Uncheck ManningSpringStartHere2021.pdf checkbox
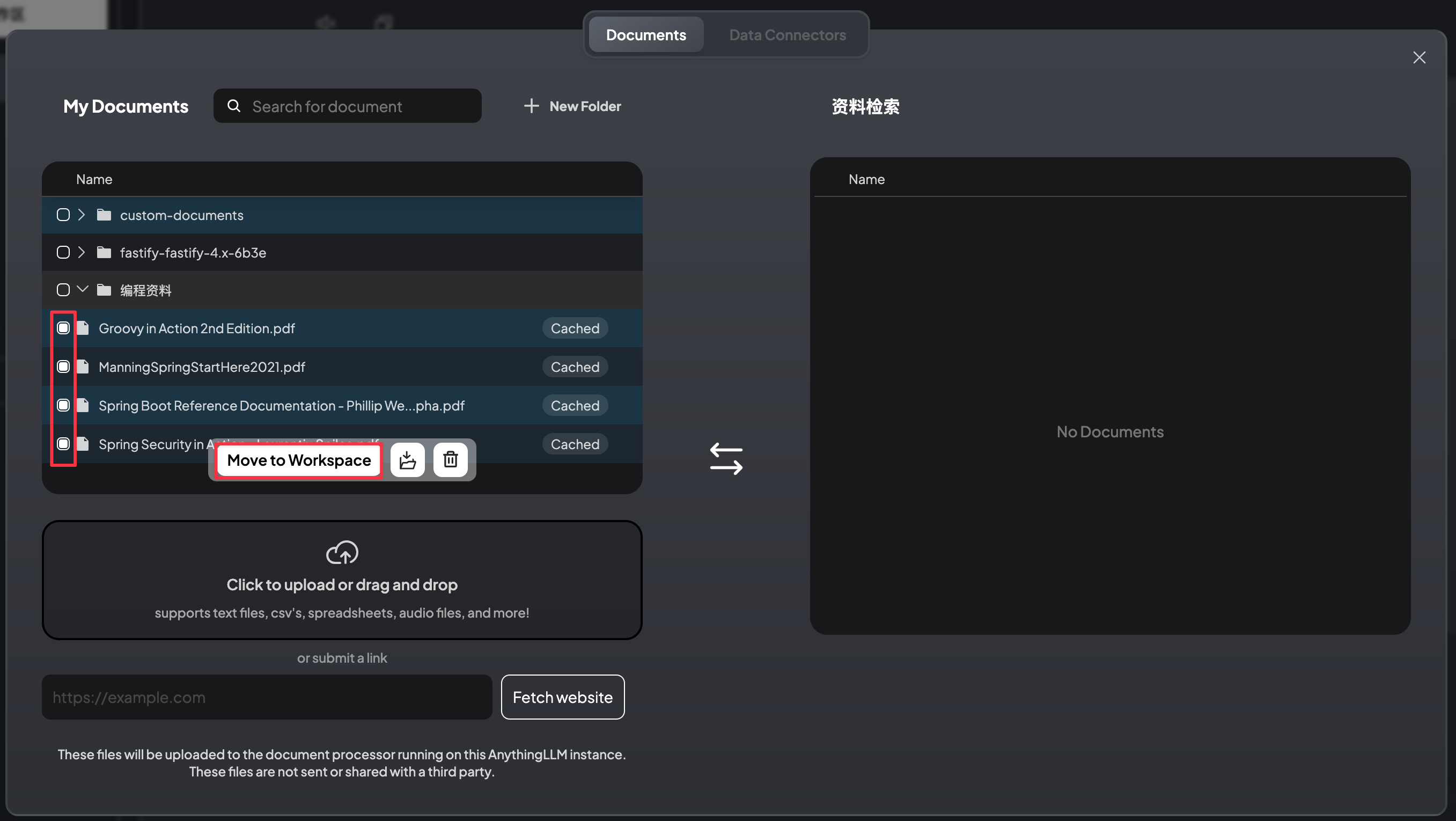1456x821 pixels. [63, 366]
